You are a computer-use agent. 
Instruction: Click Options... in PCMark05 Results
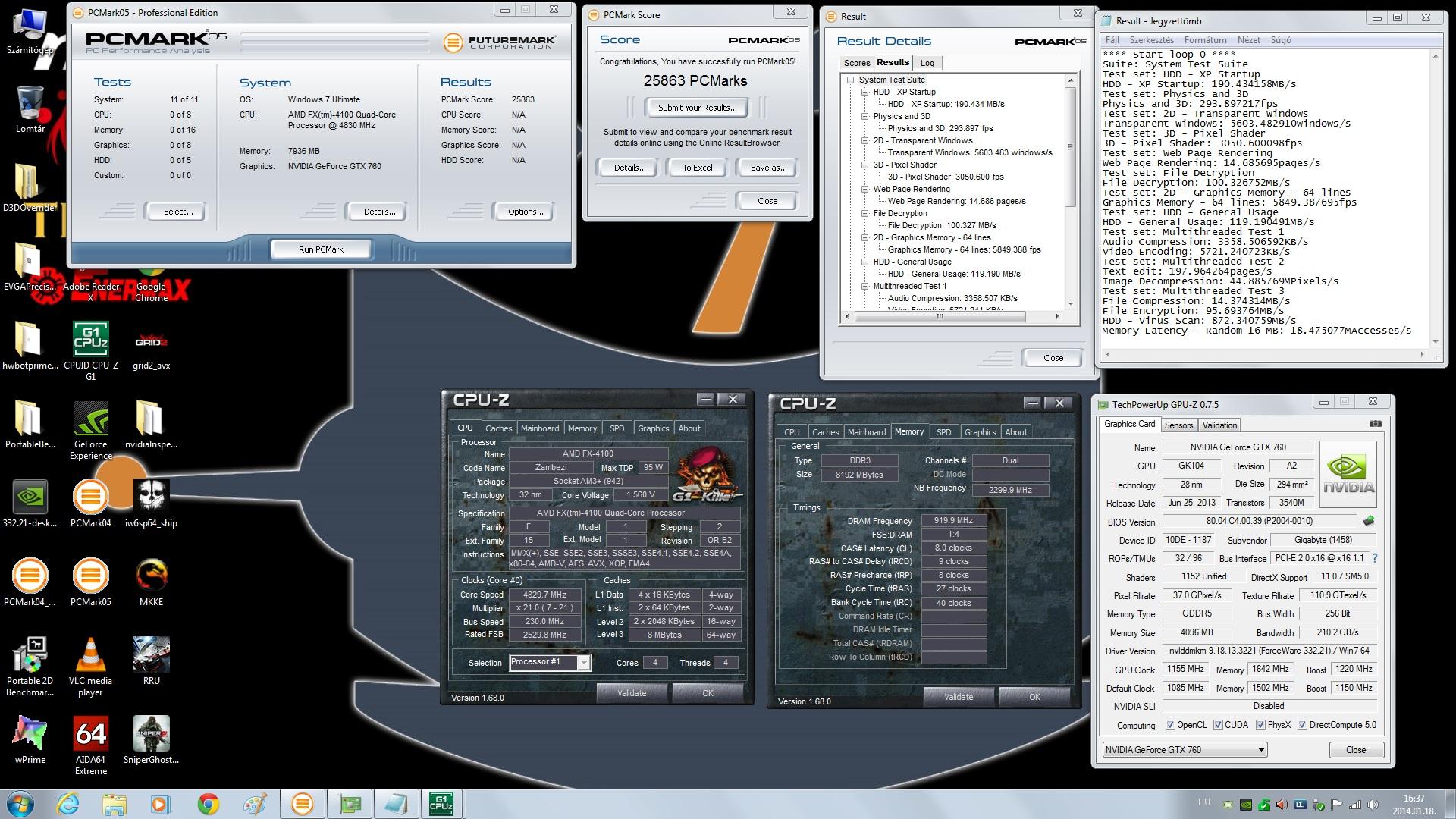click(x=525, y=212)
